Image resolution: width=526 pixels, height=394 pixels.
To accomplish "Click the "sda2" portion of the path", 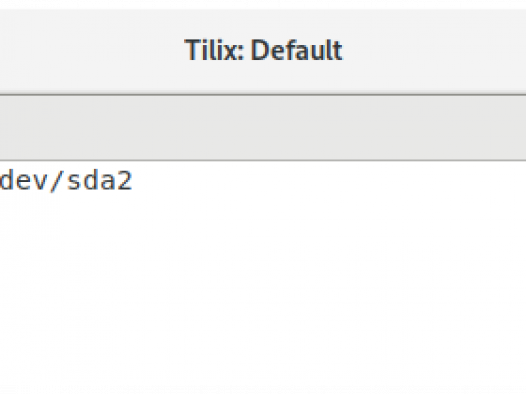I will click(x=100, y=181).
